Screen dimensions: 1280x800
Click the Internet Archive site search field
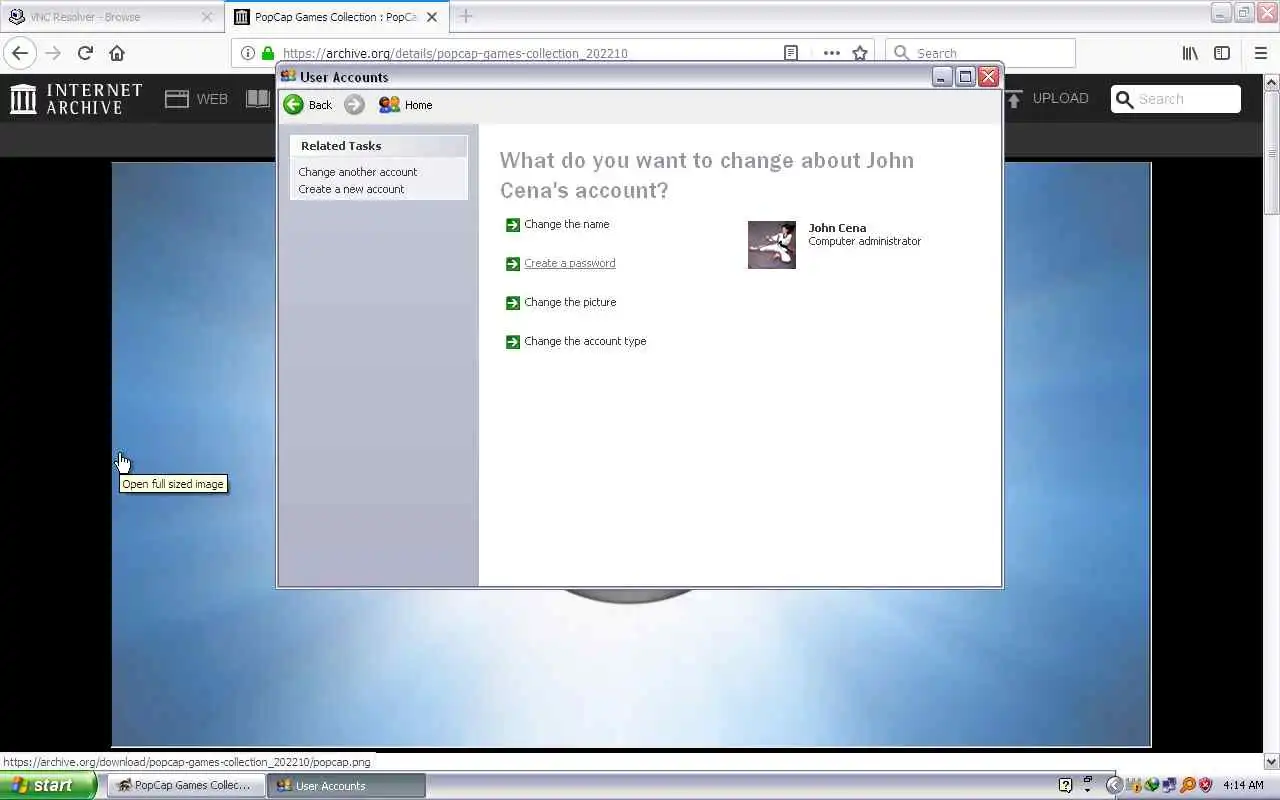pyautogui.click(x=1176, y=99)
